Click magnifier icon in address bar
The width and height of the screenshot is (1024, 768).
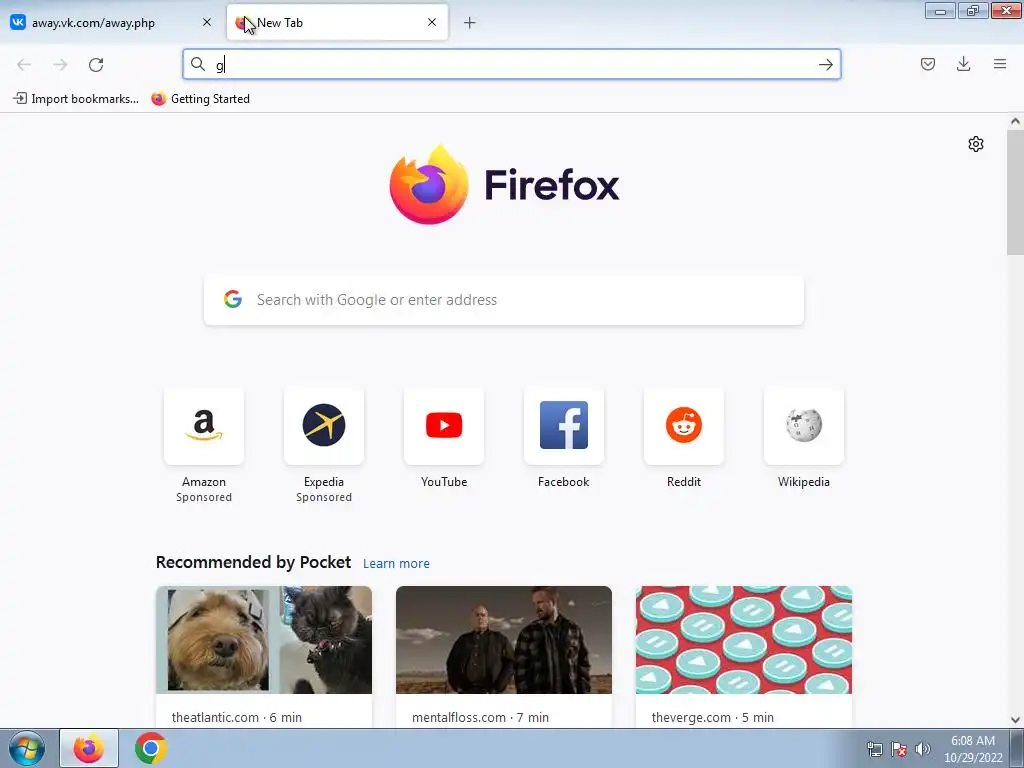[198, 64]
